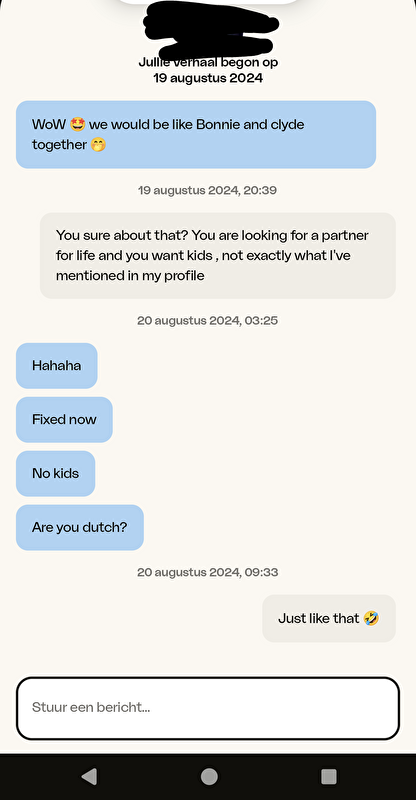
Task: Tap the Android recent apps square
Action: (329, 777)
